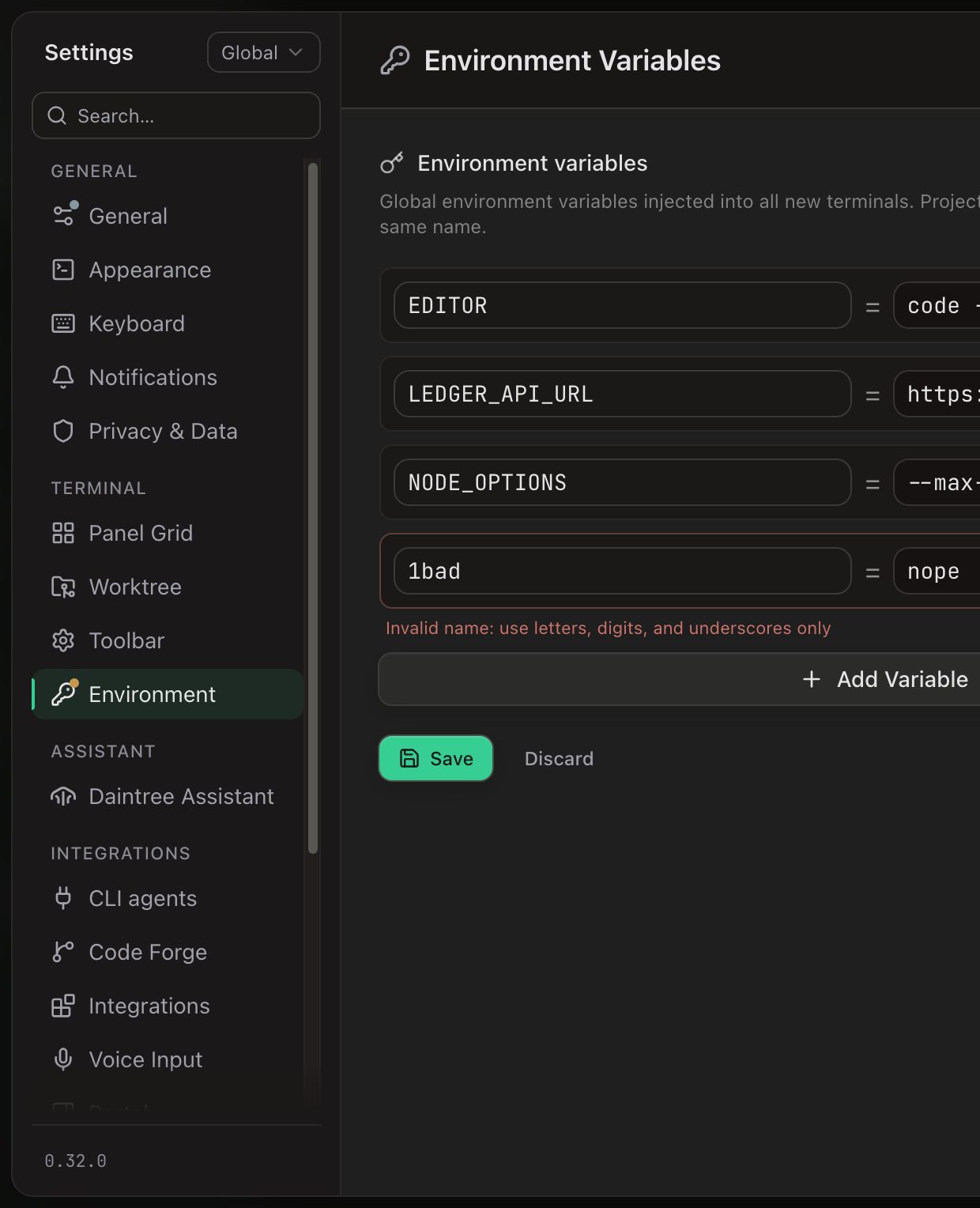Edit the NODE_OPTIONS name field
Screen dimensions: 980x1208
(x=623, y=482)
